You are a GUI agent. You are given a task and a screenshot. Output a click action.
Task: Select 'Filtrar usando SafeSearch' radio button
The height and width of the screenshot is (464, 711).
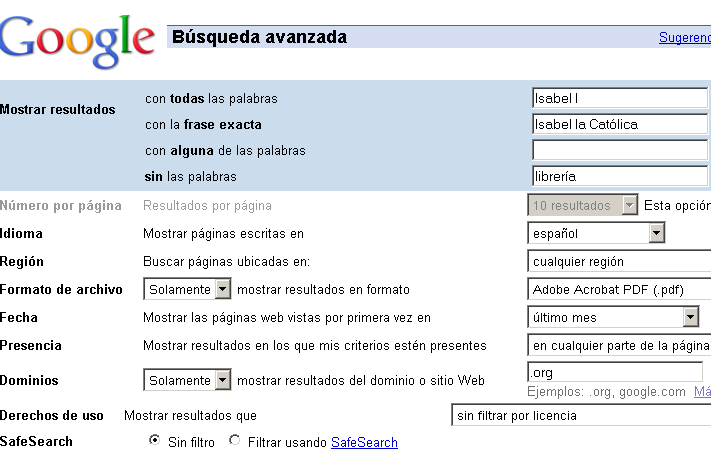tap(234, 440)
